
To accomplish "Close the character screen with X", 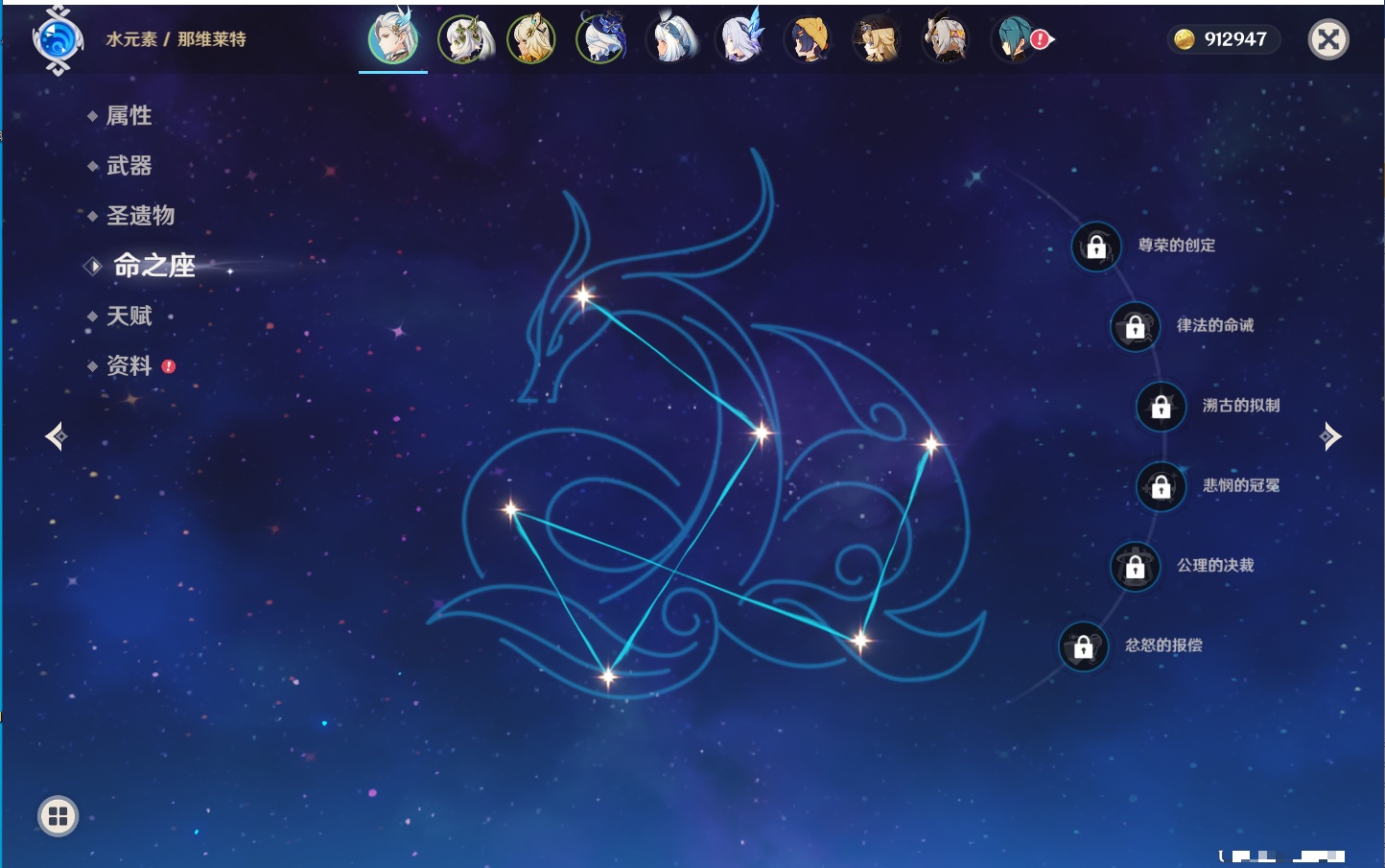I will (x=1328, y=39).
